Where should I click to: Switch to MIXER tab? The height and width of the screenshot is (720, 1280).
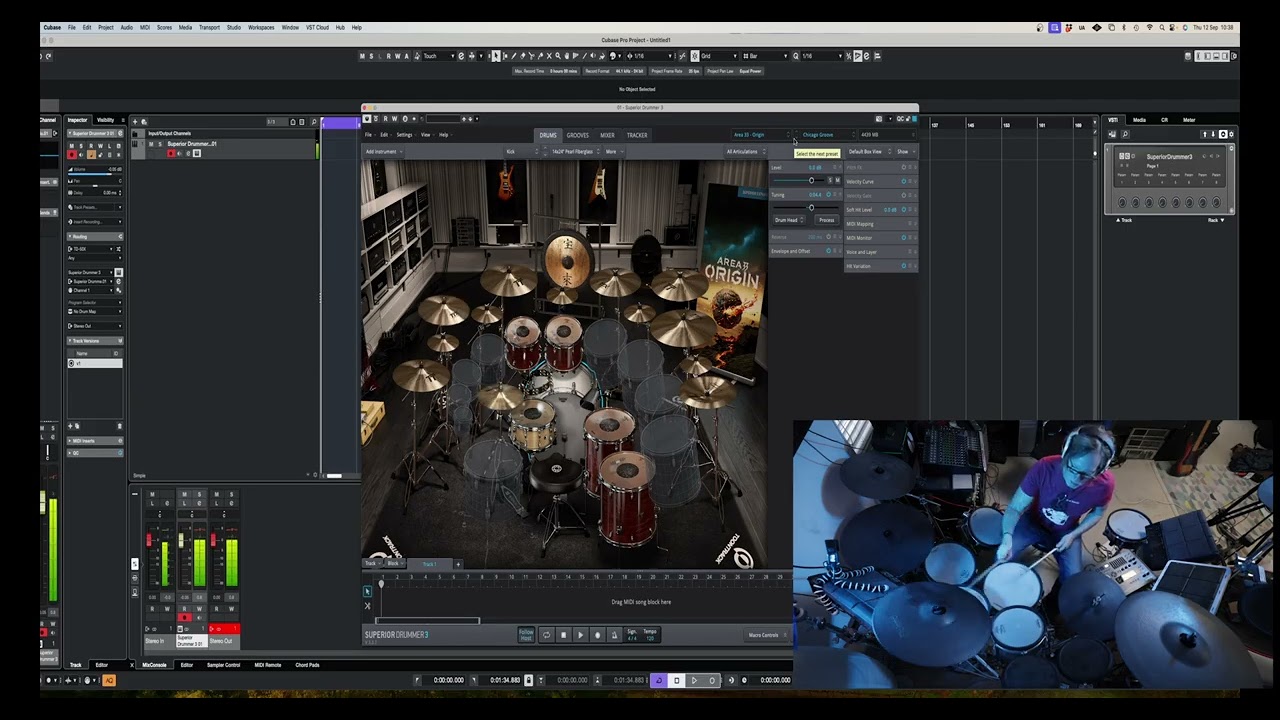(x=607, y=135)
